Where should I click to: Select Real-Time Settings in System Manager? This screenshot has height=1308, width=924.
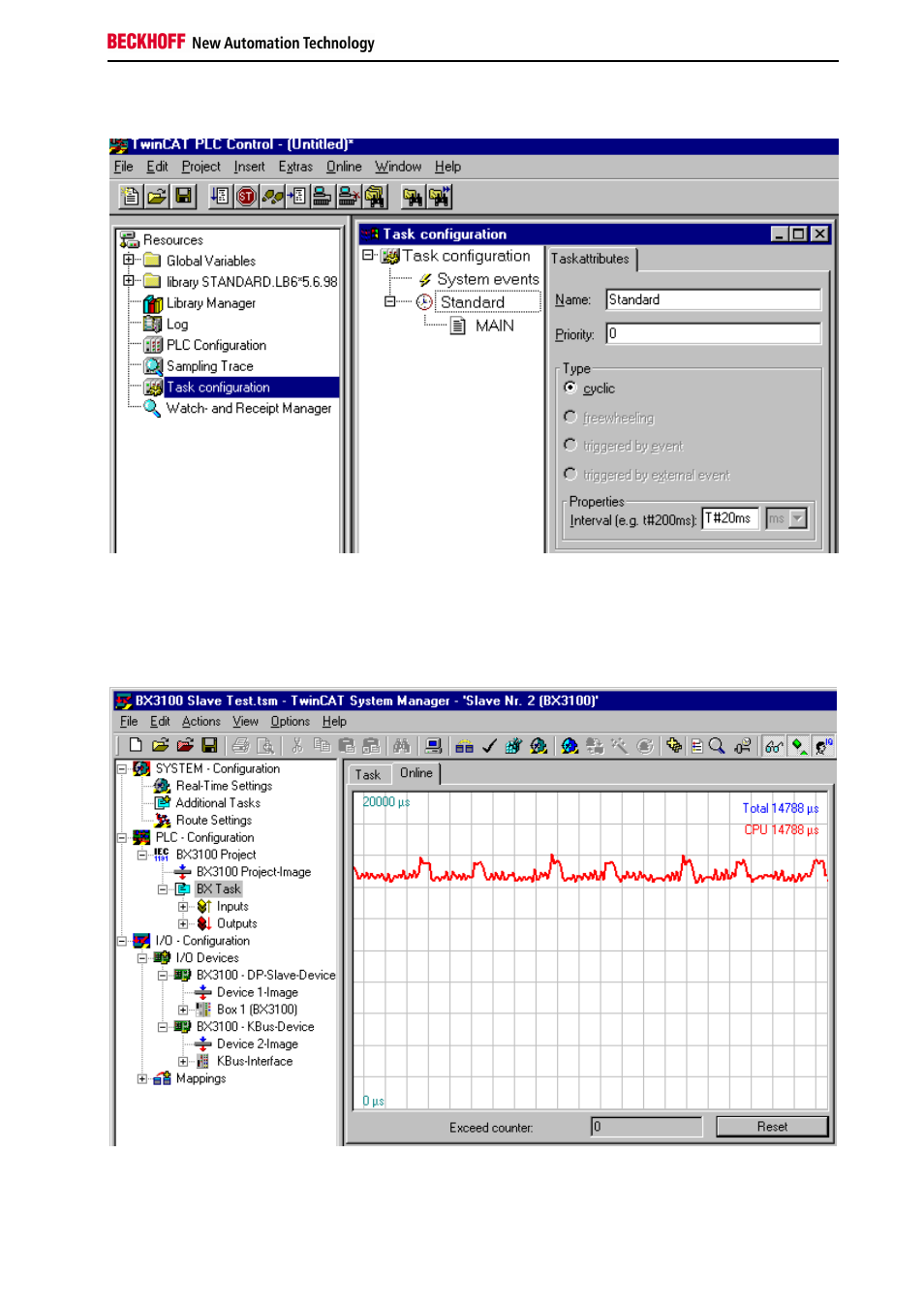224,786
